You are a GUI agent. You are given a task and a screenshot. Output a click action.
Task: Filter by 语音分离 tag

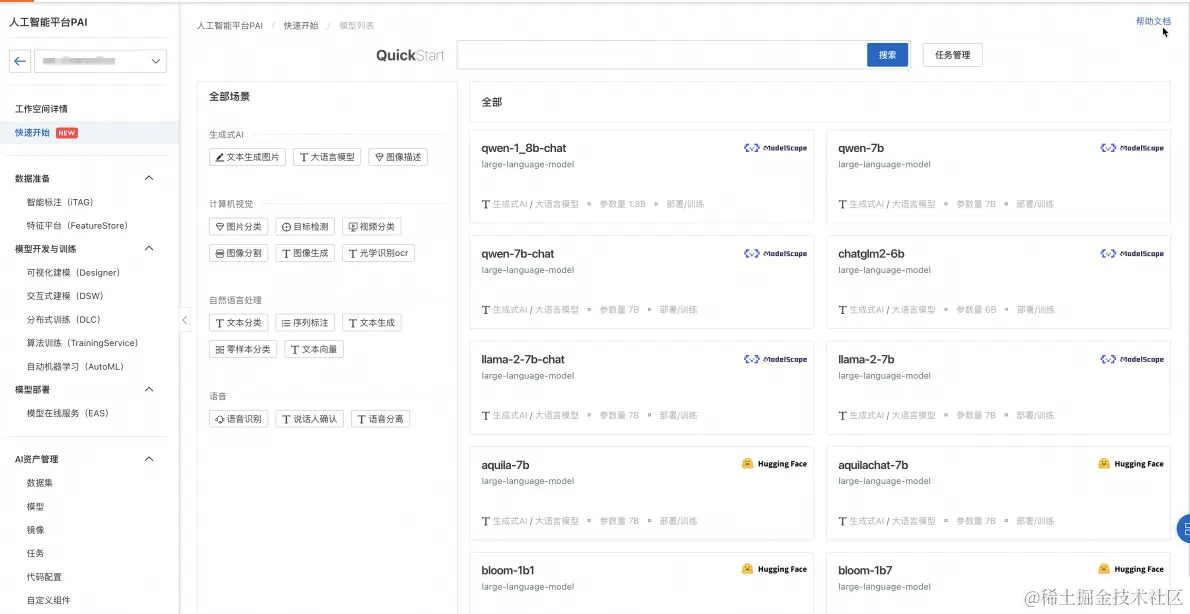pos(380,419)
